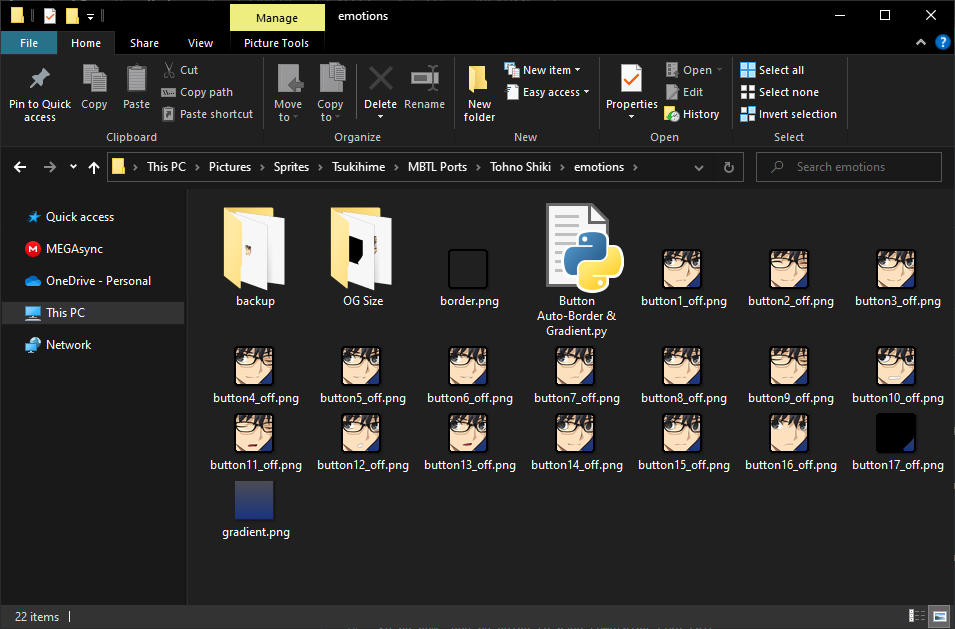Go back with the Back arrow
This screenshot has height=629, width=955.
20,167
